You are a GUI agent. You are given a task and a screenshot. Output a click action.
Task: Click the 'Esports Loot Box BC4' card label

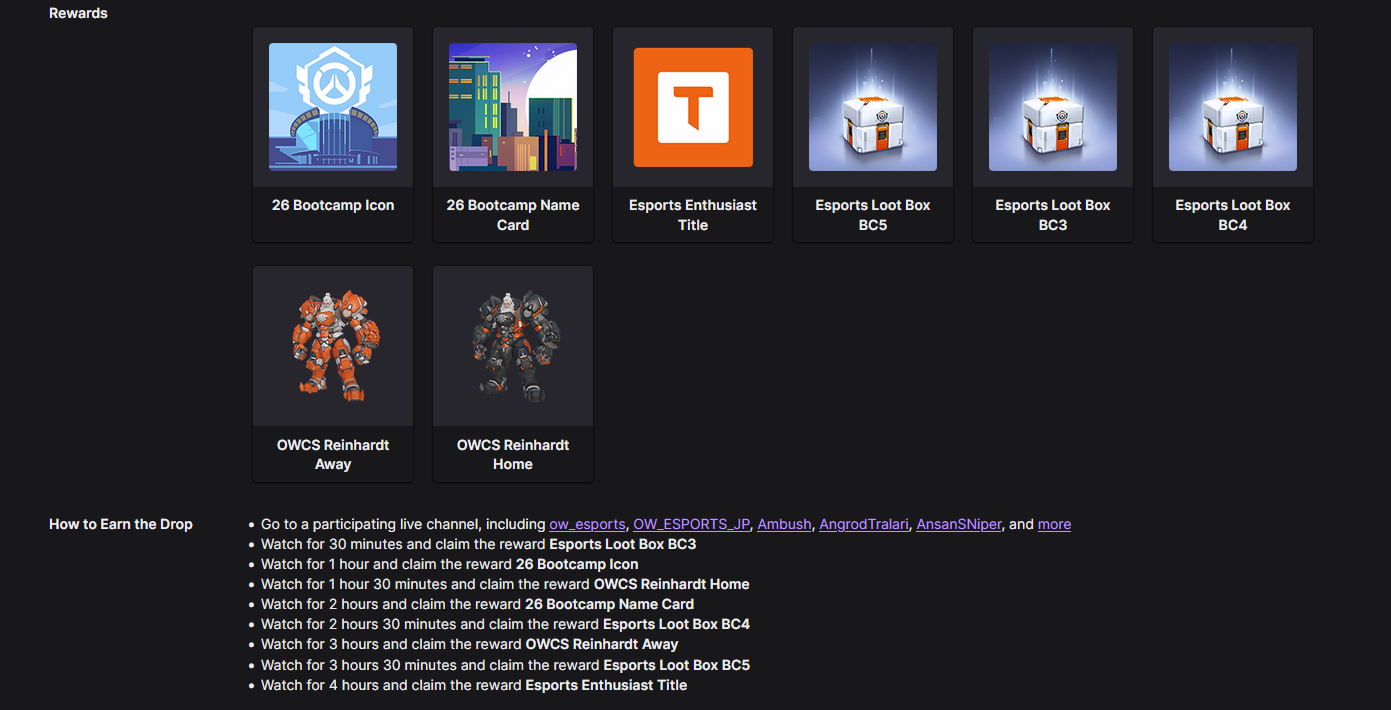click(x=1233, y=215)
